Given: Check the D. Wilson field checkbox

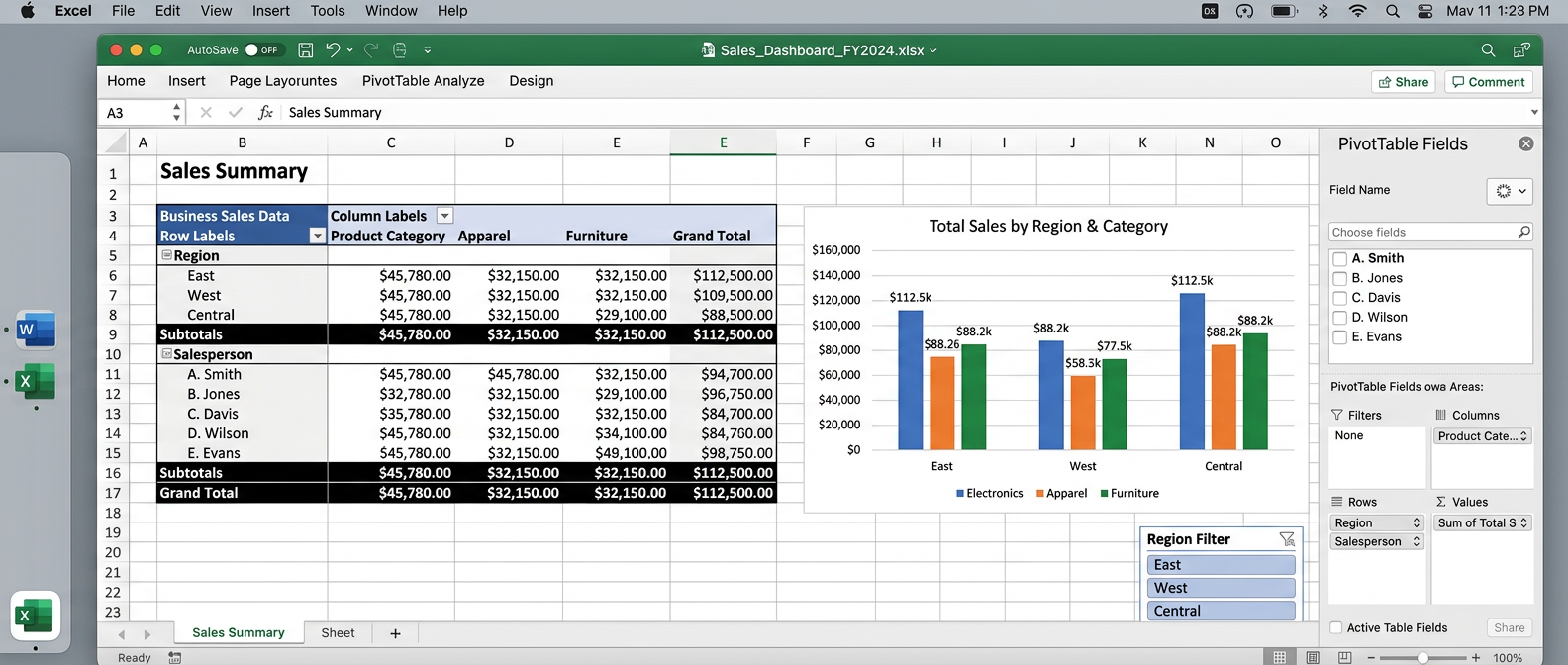Looking at the screenshot, I should click(x=1340, y=318).
